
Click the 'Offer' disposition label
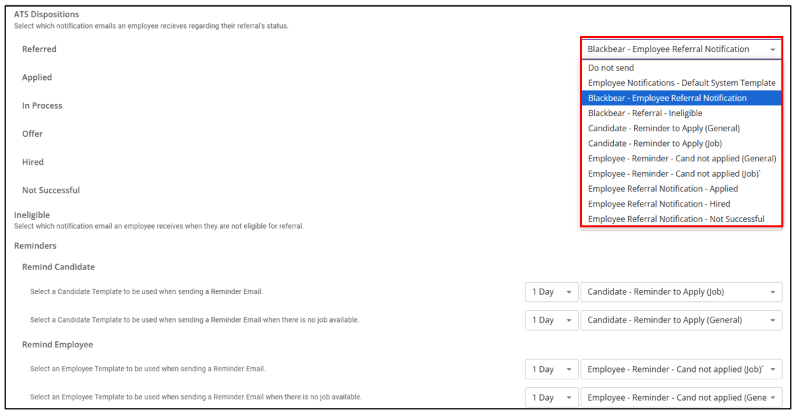pos(32,134)
